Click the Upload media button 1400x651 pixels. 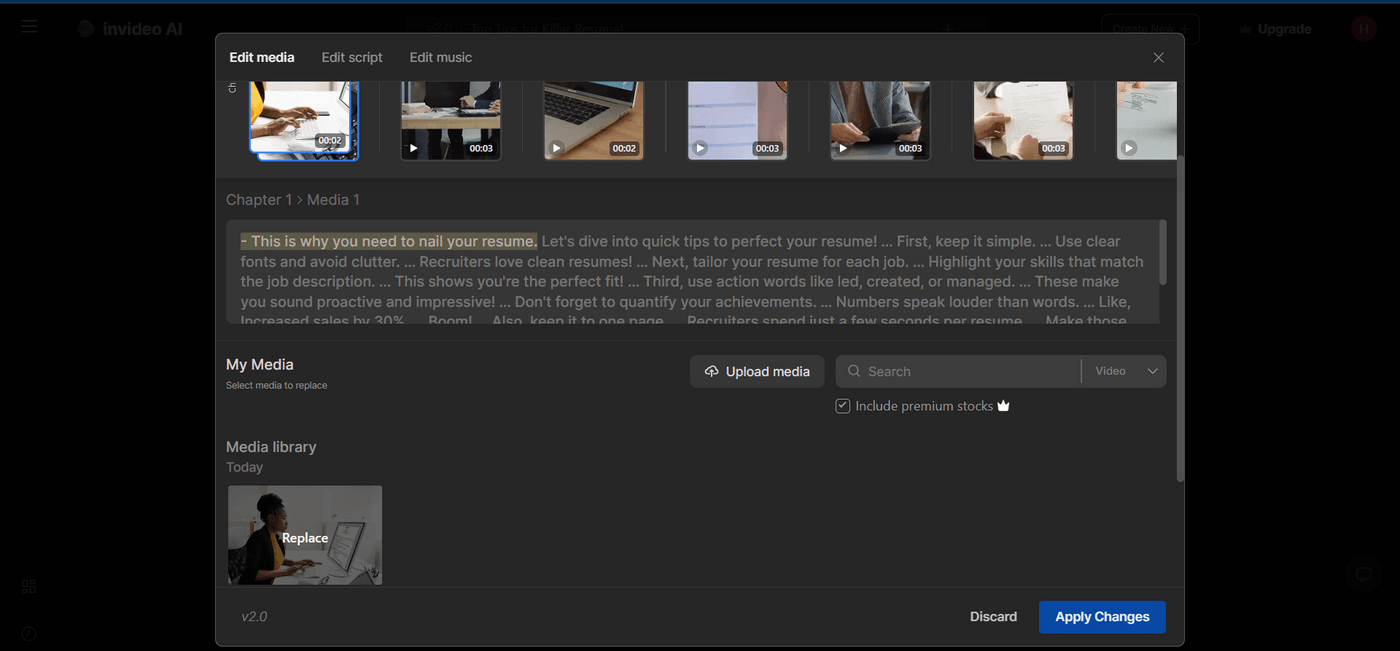coord(757,371)
